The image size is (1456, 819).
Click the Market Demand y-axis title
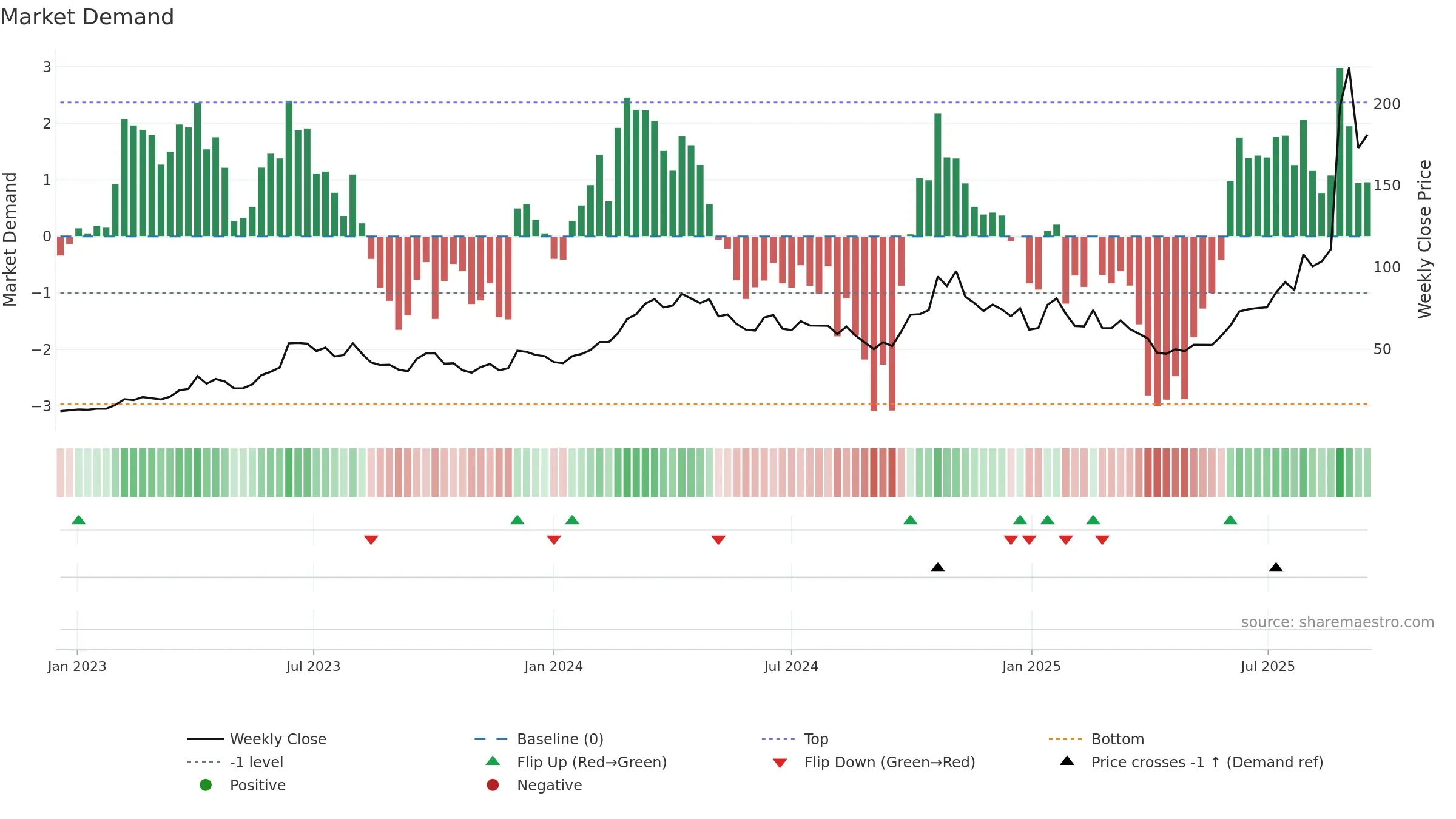click(x=10, y=239)
